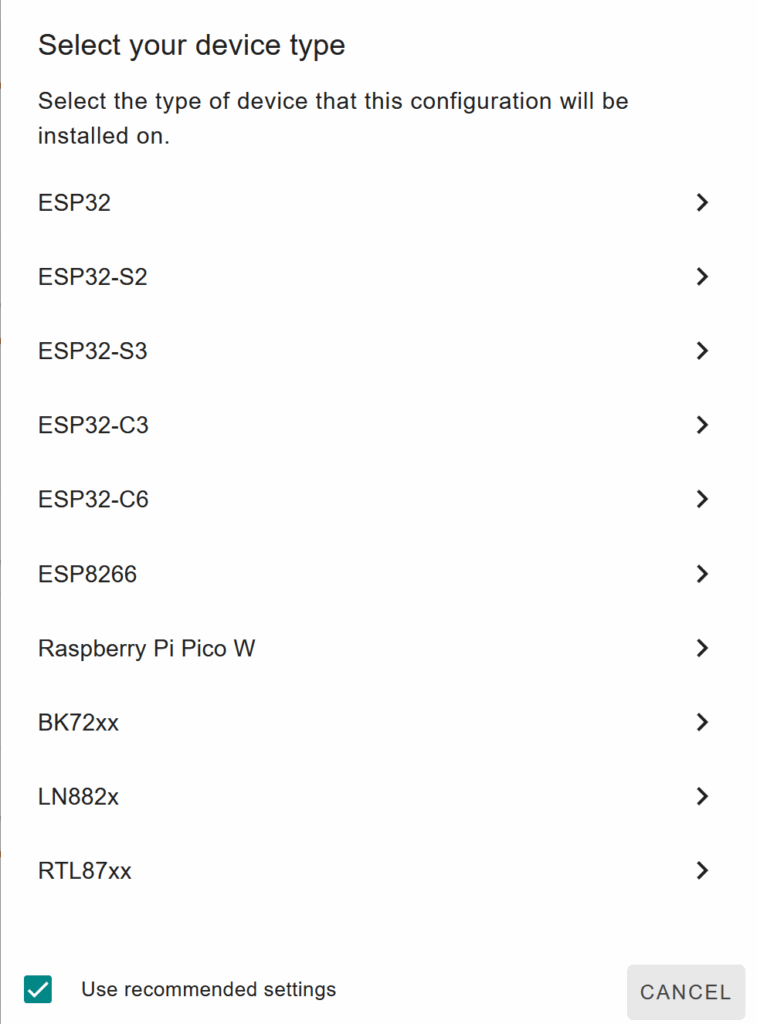Viewport: 757px width, 1024px height.
Task: Select ESP32 device type
Action: tap(75, 203)
